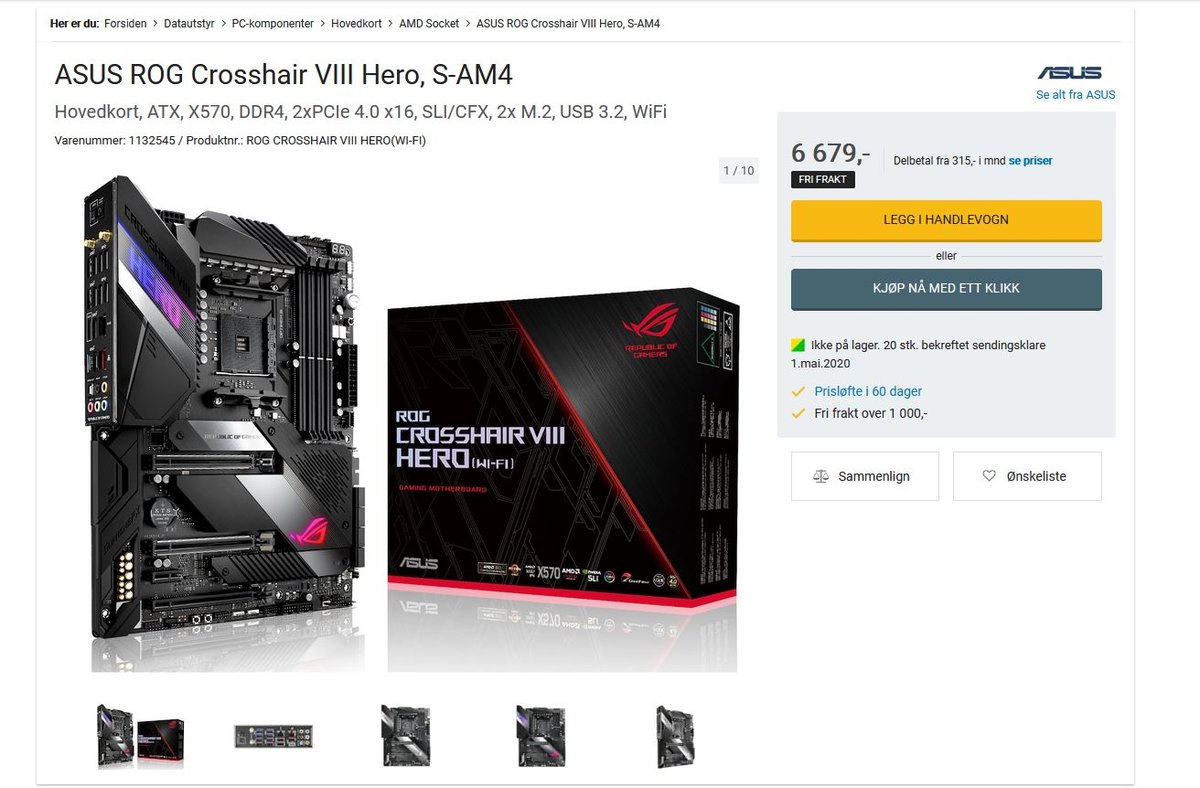
Task: Click the checkmark beside Prisløfte i 60 dager
Action: tap(798, 392)
